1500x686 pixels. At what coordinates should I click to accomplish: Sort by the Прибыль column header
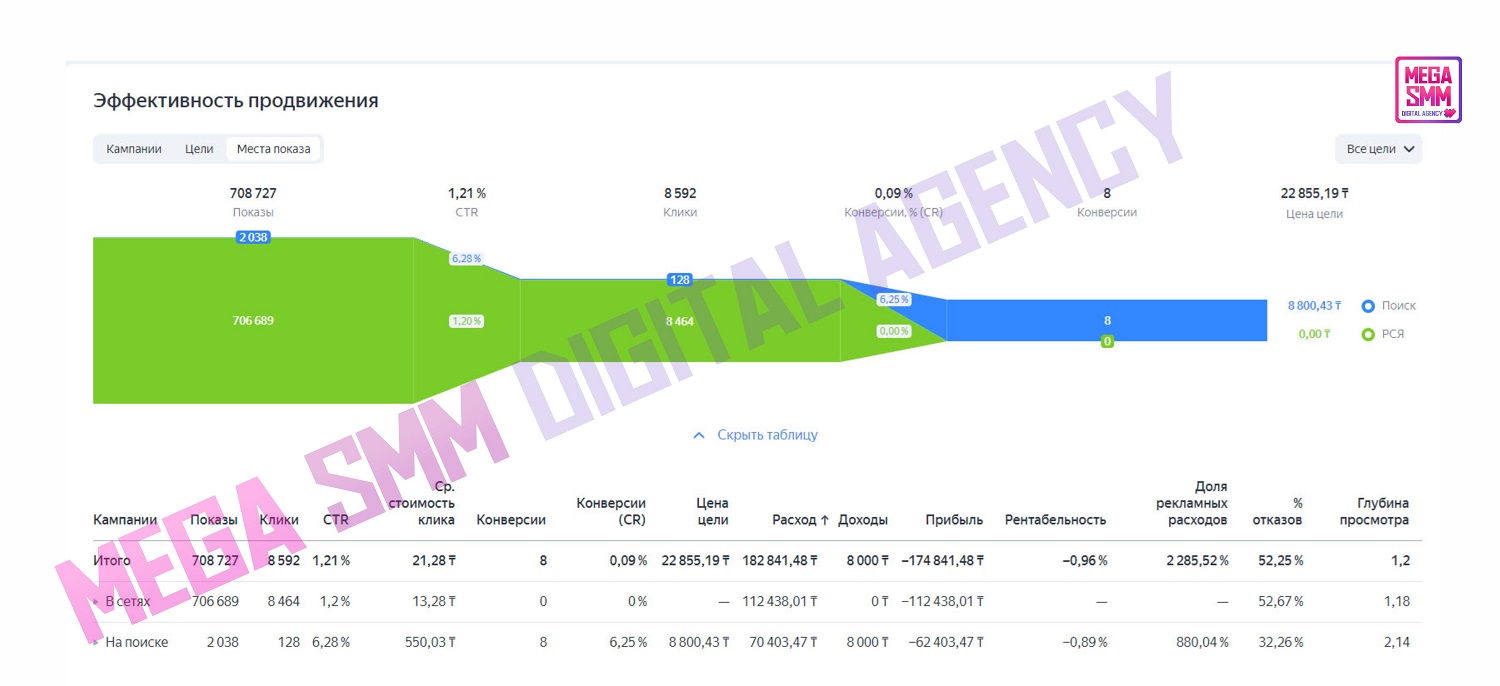pyautogui.click(x=954, y=520)
